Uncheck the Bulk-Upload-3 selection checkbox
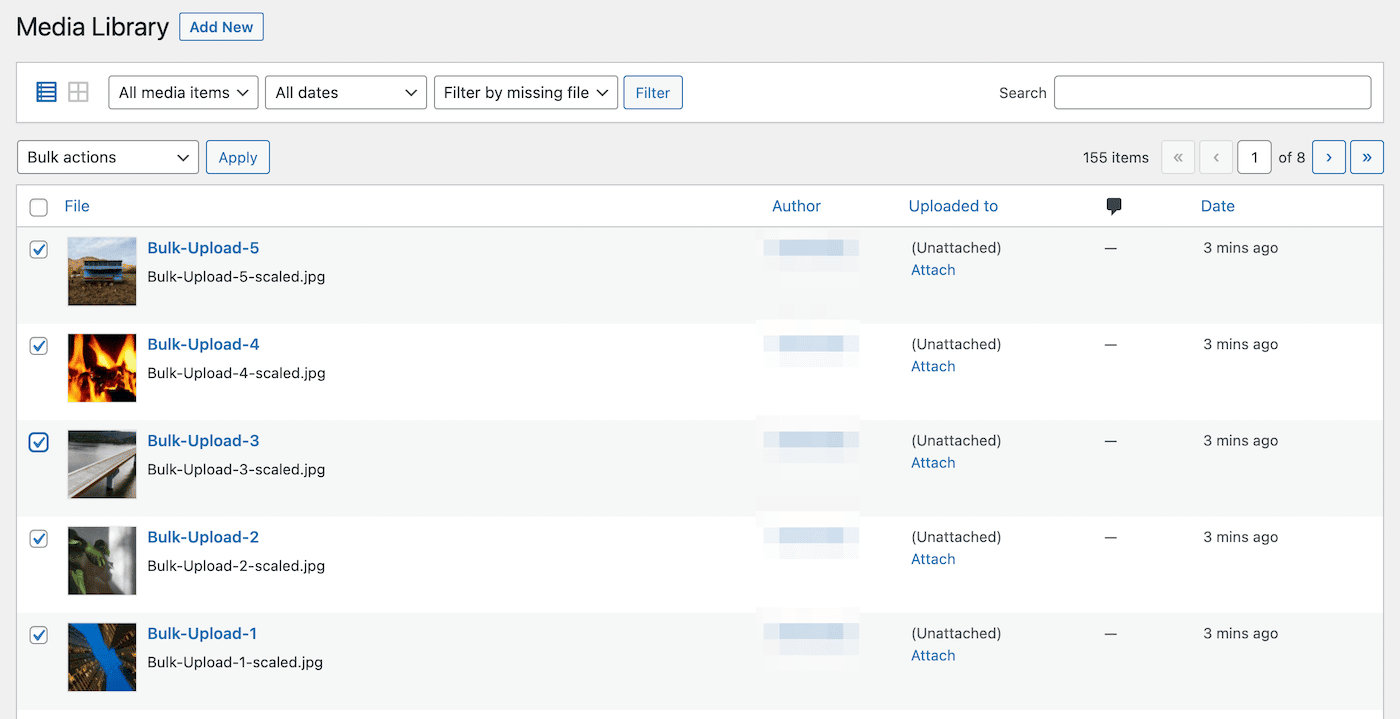 point(38,442)
